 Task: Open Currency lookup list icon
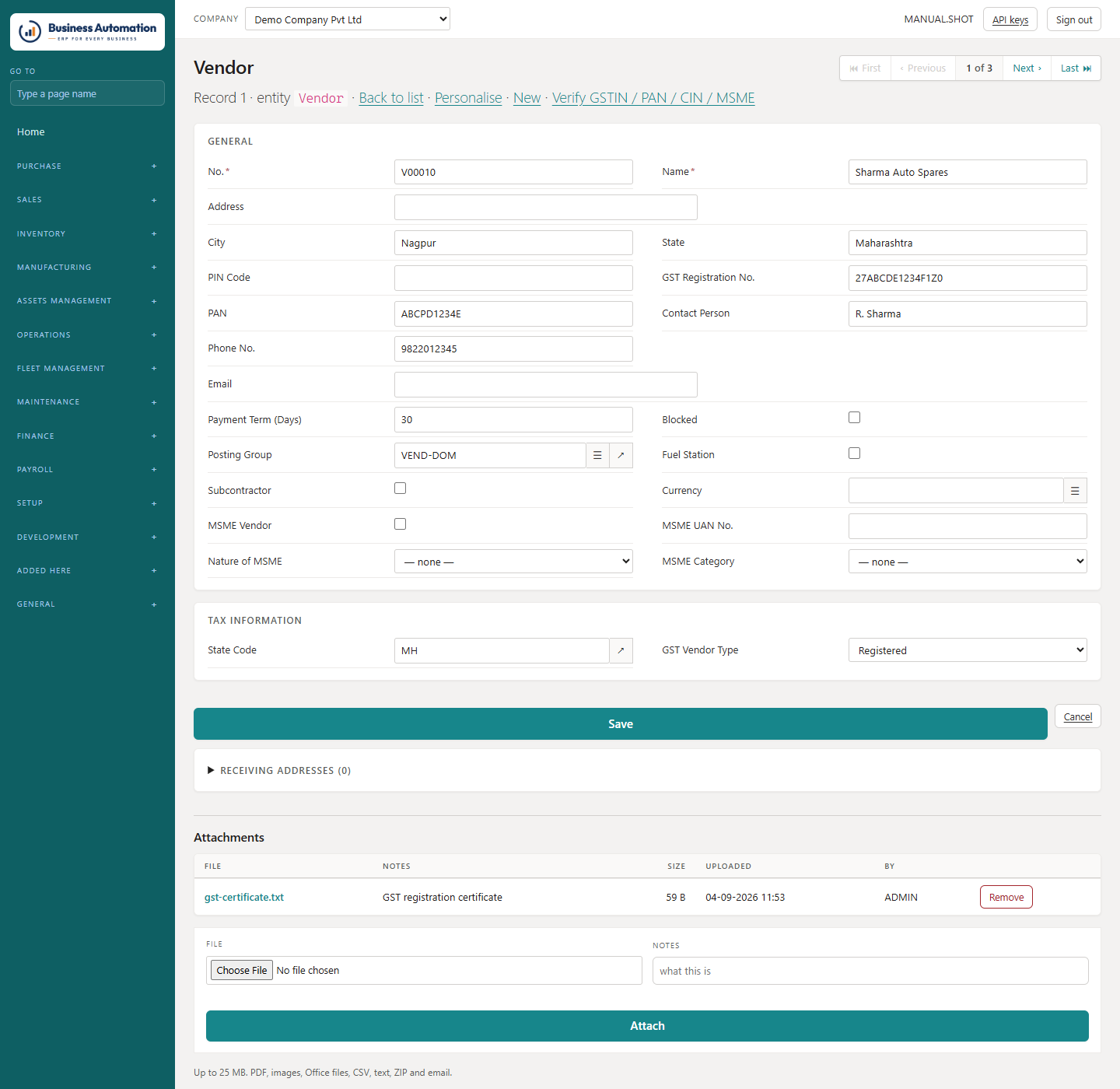point(1075,491)
